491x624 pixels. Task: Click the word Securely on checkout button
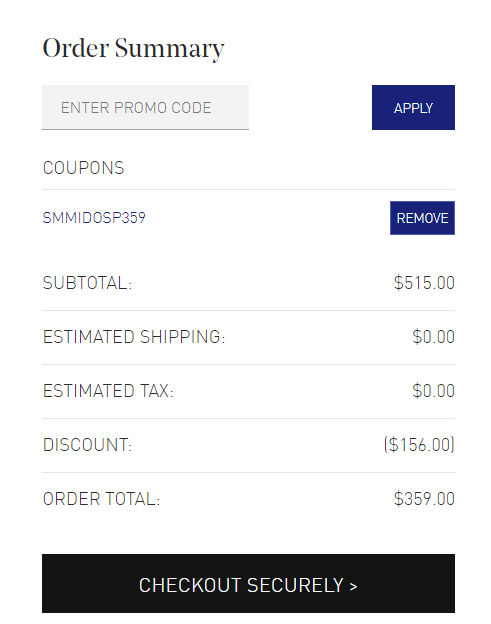point(295,585)
